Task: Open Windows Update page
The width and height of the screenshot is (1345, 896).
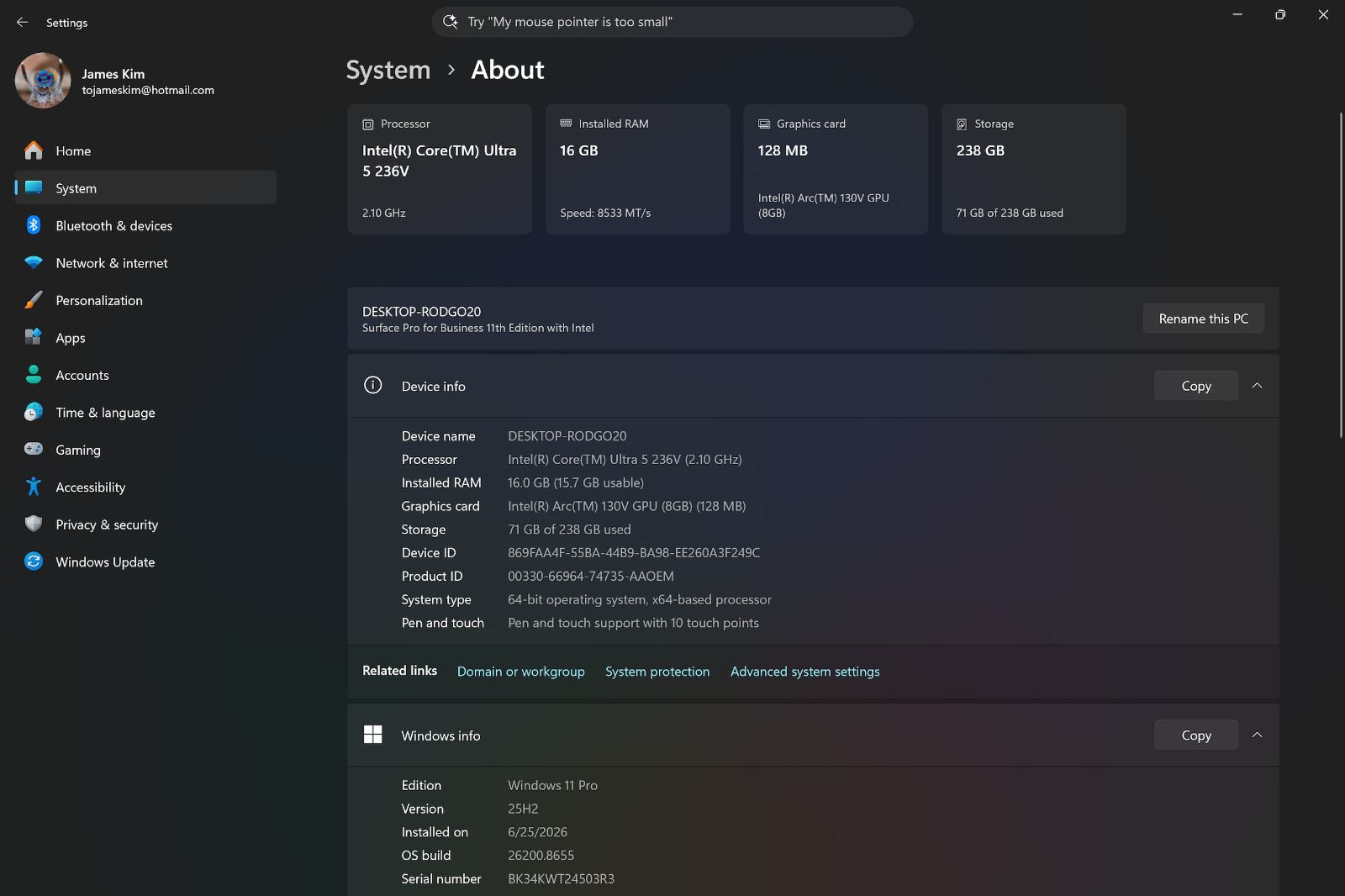Action: click(145, 561)
